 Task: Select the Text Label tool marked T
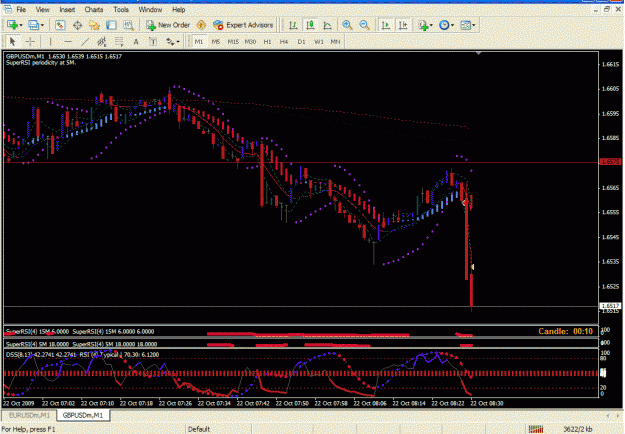(153, 41)
